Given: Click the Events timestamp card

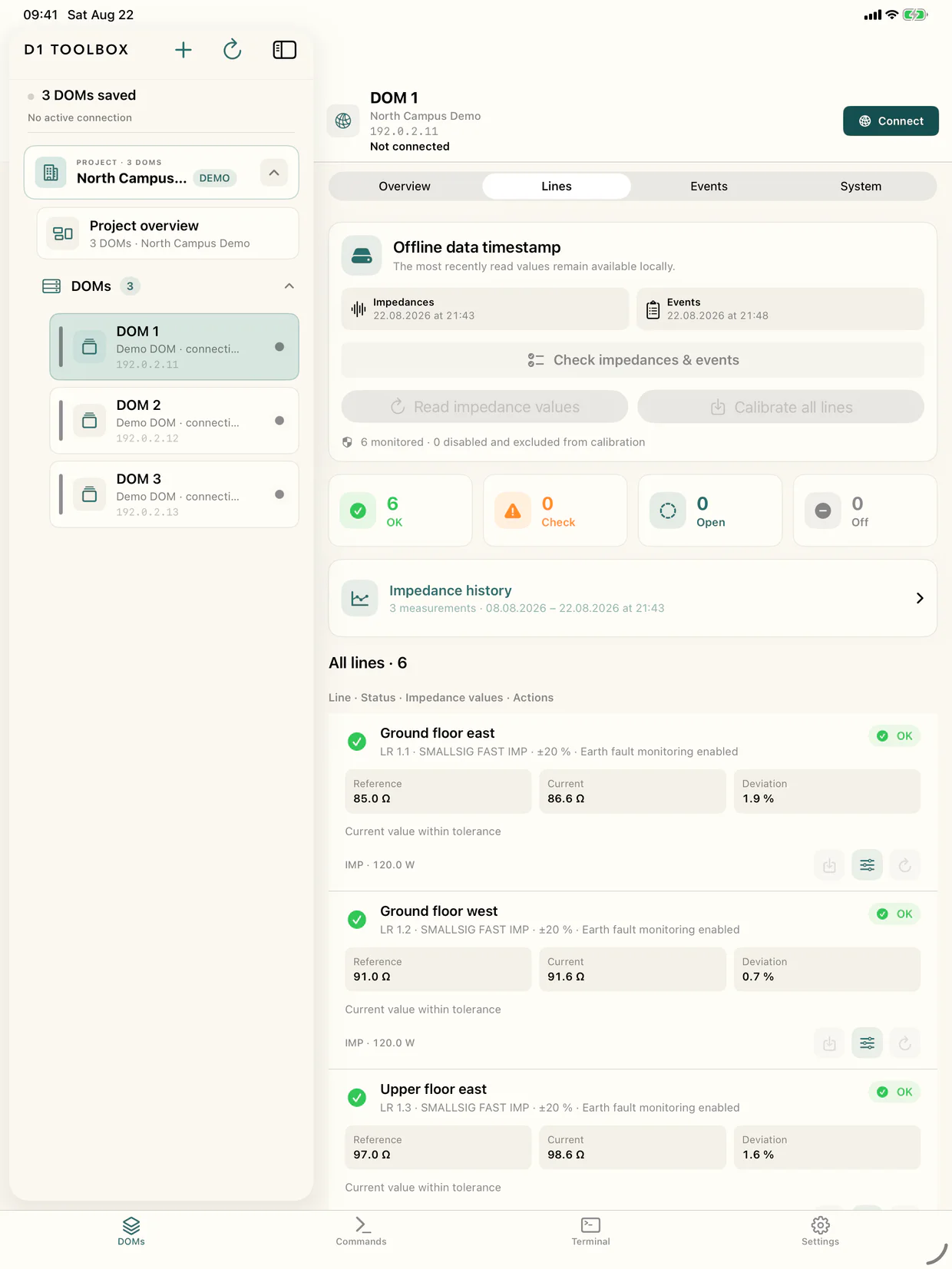Looking at the screenshot, I should click(781, 309).
